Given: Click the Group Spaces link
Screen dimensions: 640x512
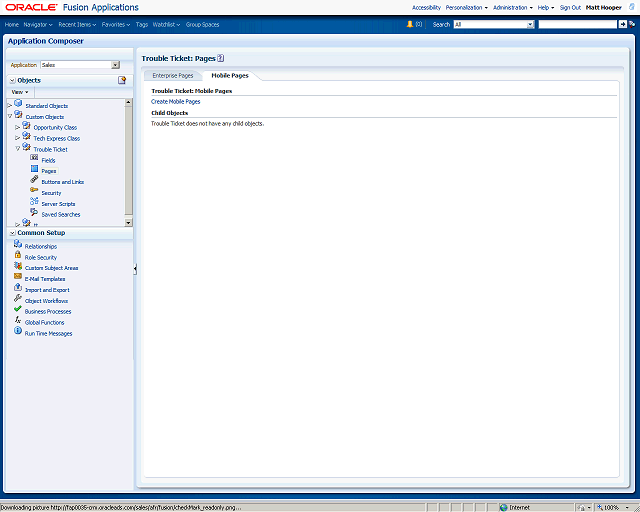Looking at the screenshot, I should (x=202, y=25).
